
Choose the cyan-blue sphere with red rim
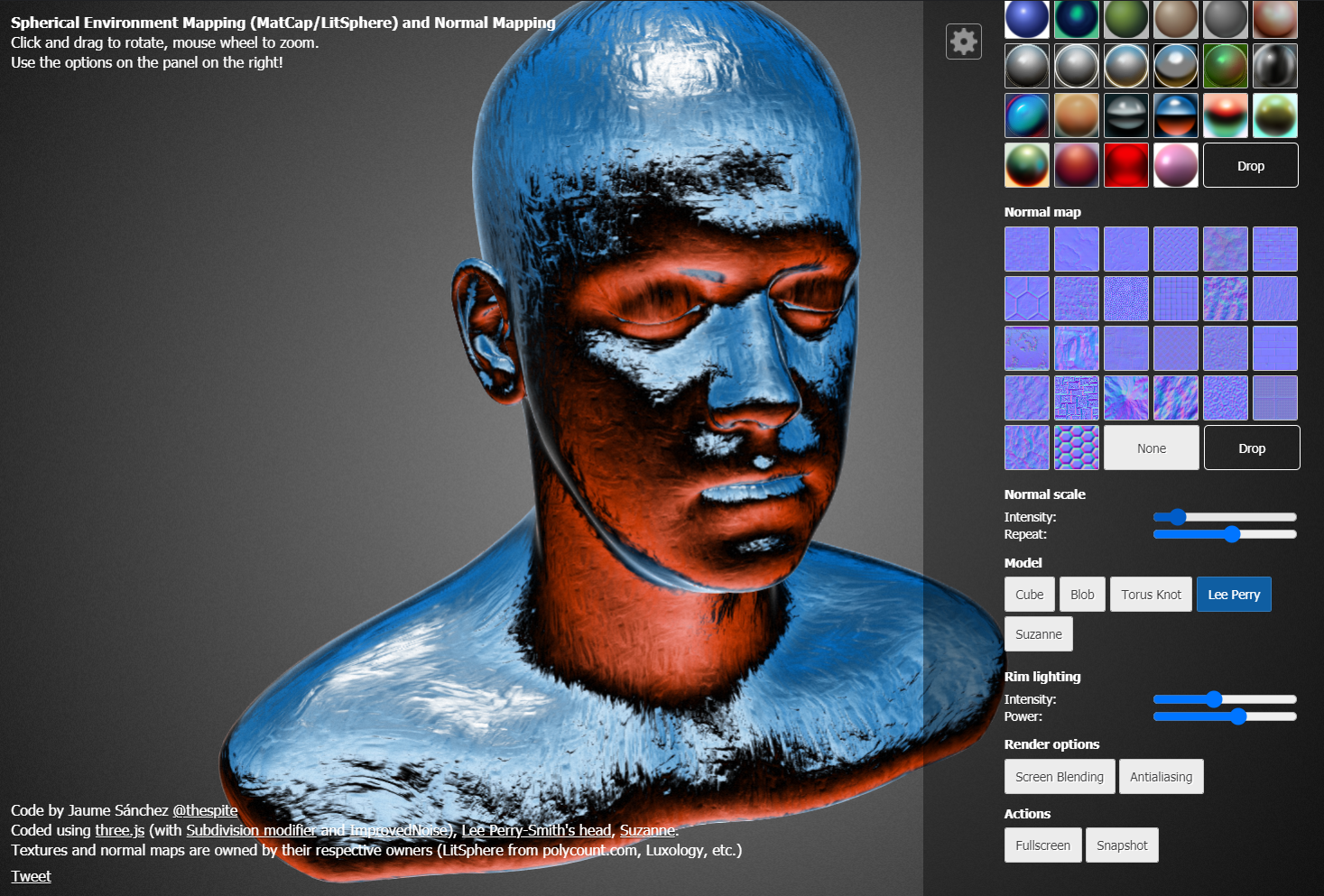[1027, 115]
